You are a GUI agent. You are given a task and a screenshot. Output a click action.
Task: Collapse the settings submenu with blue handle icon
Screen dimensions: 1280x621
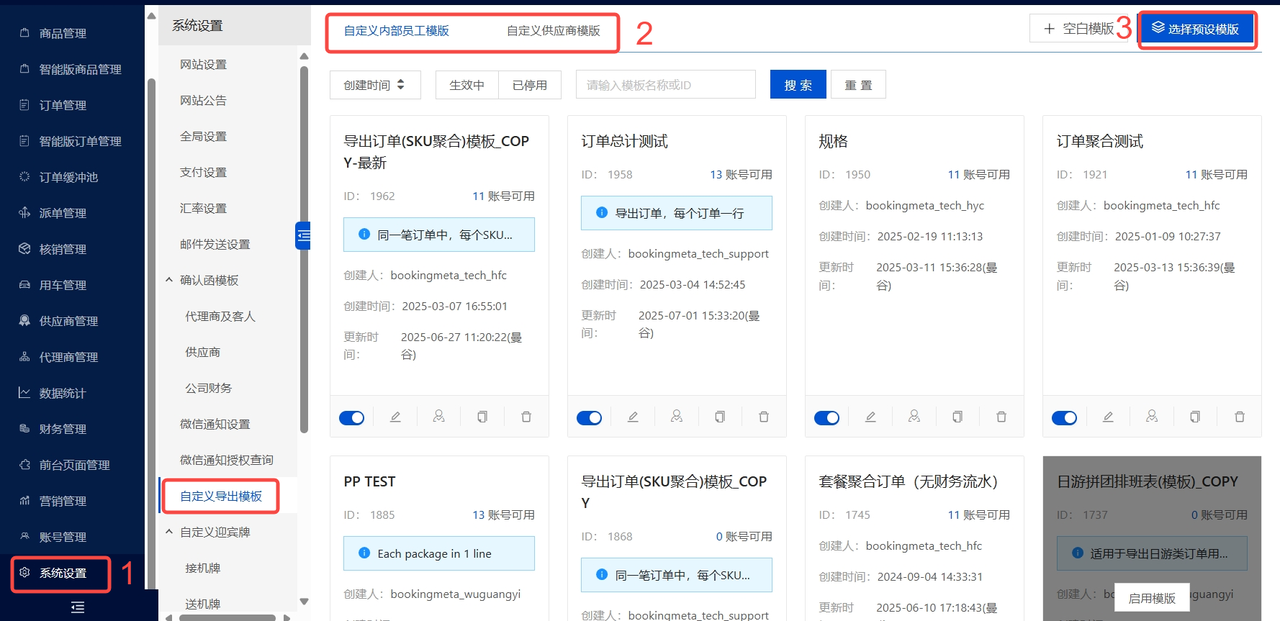click(x=303, y=235)
